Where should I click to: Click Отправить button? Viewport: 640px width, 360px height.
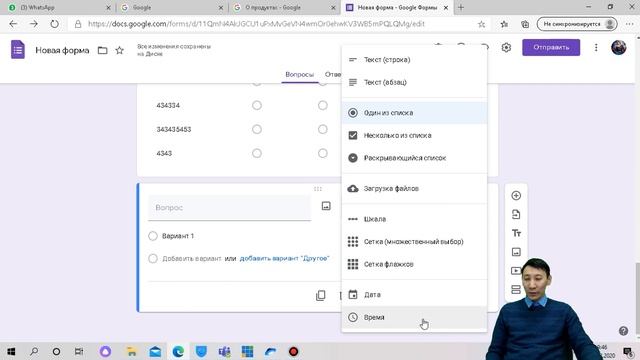pos(551,47)
